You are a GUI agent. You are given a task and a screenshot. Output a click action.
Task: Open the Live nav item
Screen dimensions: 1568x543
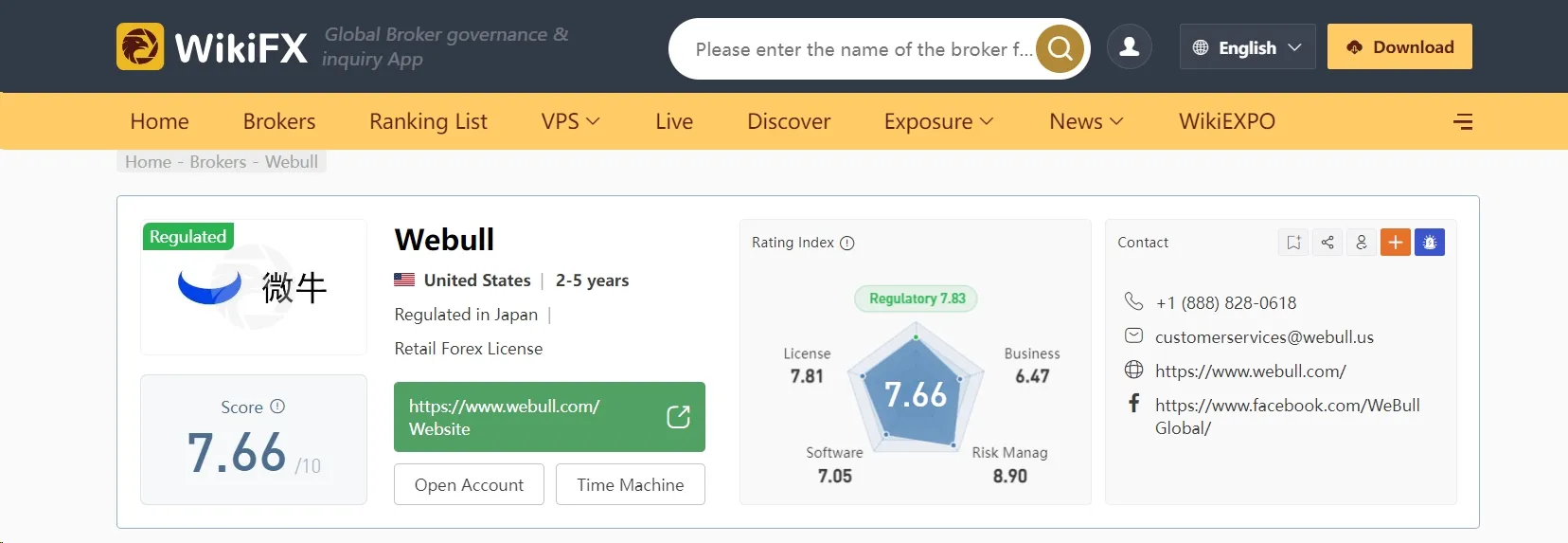point(674,121)
